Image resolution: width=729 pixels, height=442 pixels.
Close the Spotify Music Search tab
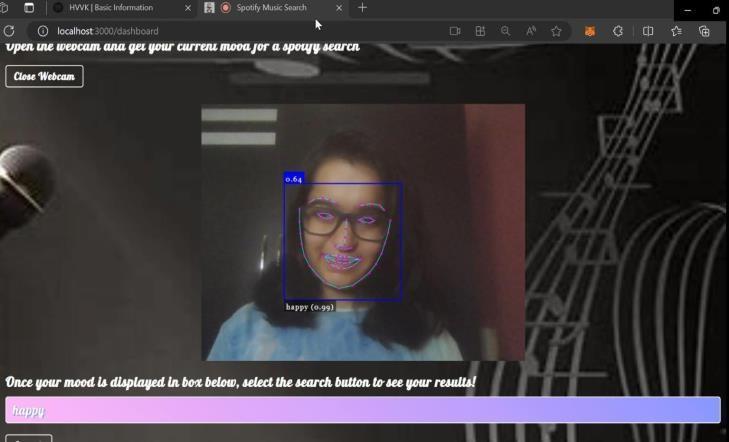(x=339, y=8)
